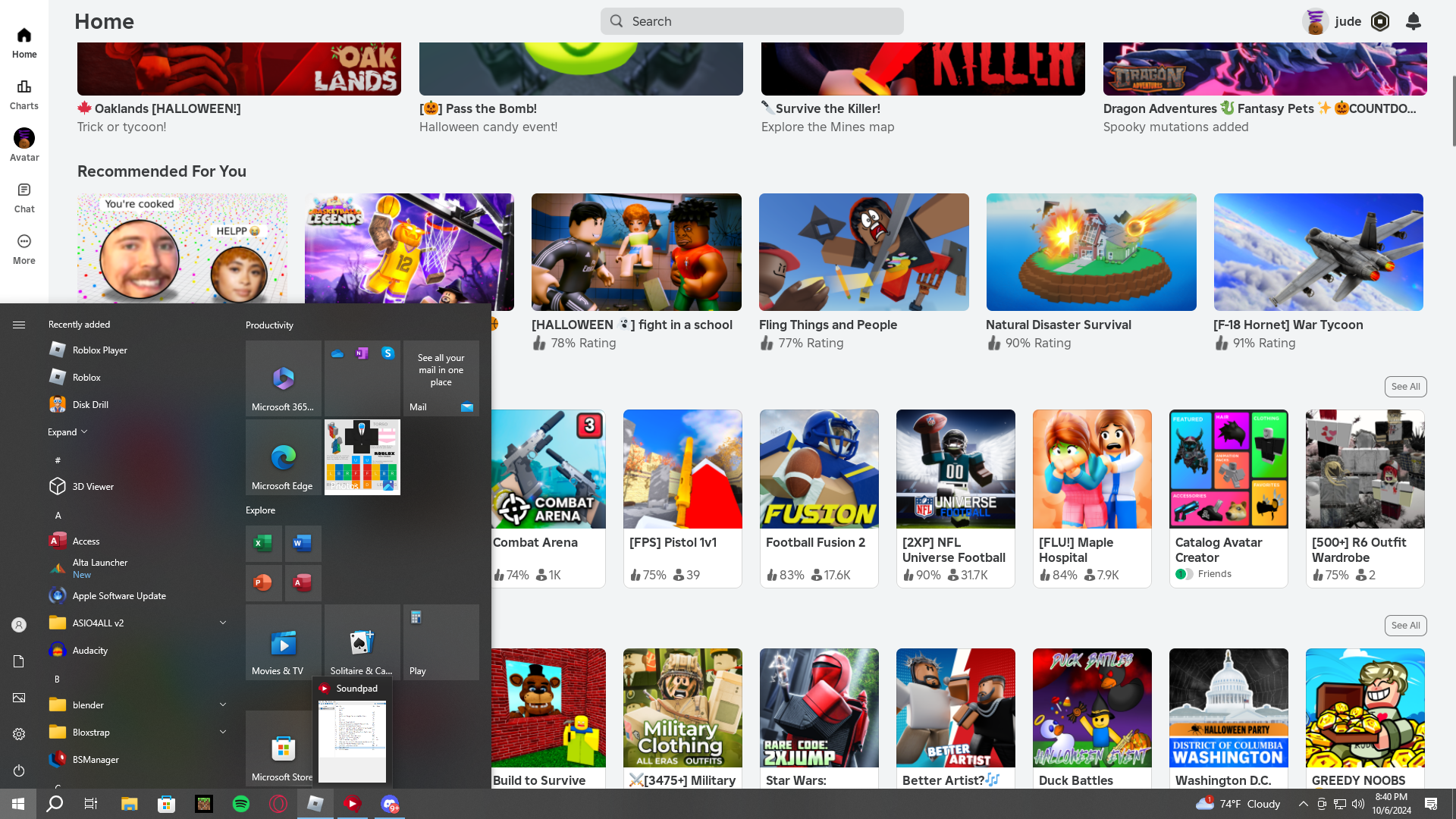Toggle the Start menu hamburger navigation
The image size is (1456, 819).
(x=19, y=325)
